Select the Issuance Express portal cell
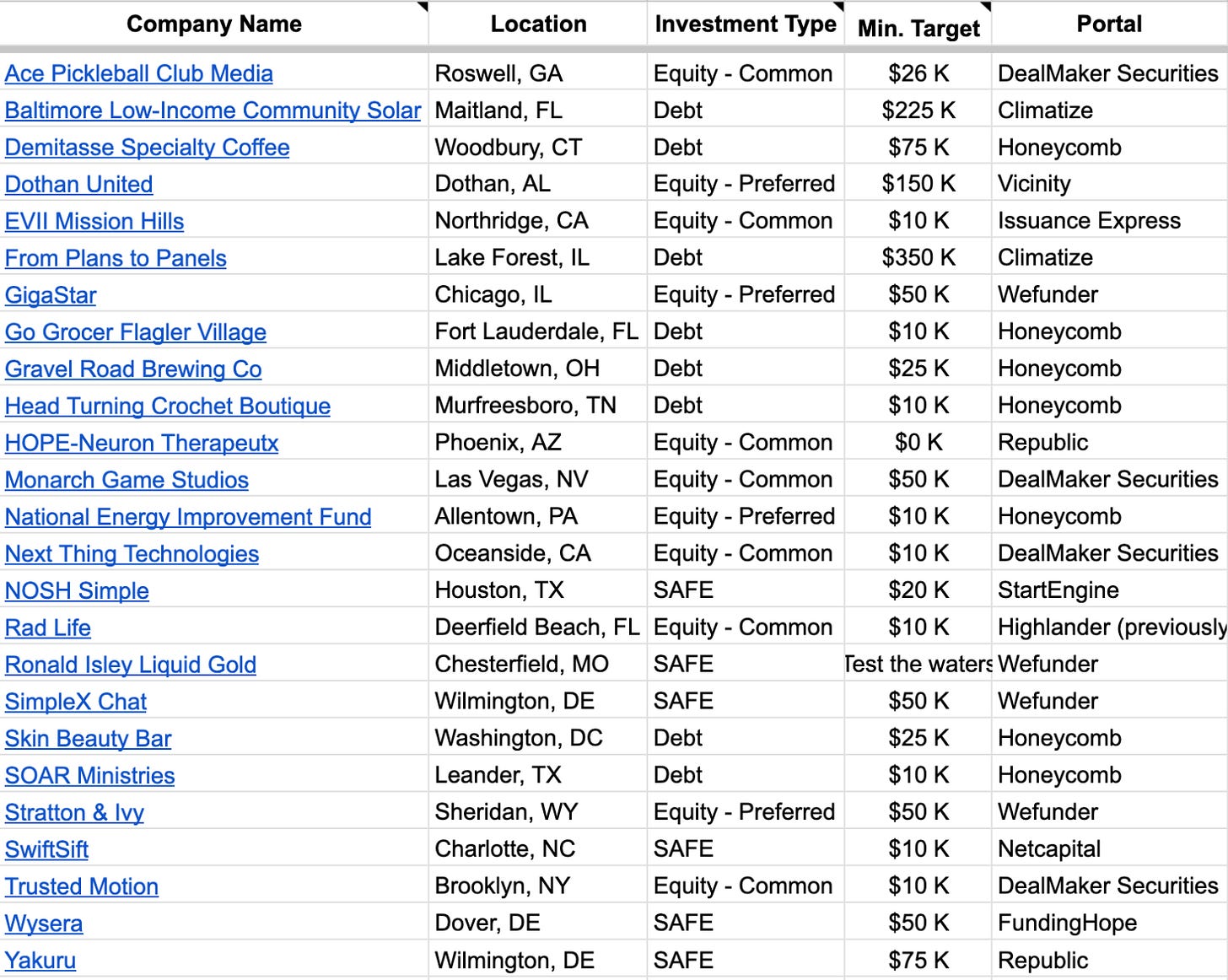This screenshot has width=1228, height=980. 1110,221
